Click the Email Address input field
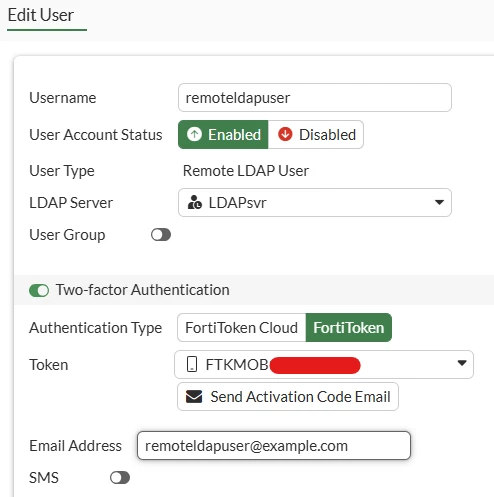Viewport: 494px width, 497px height. 274,446
